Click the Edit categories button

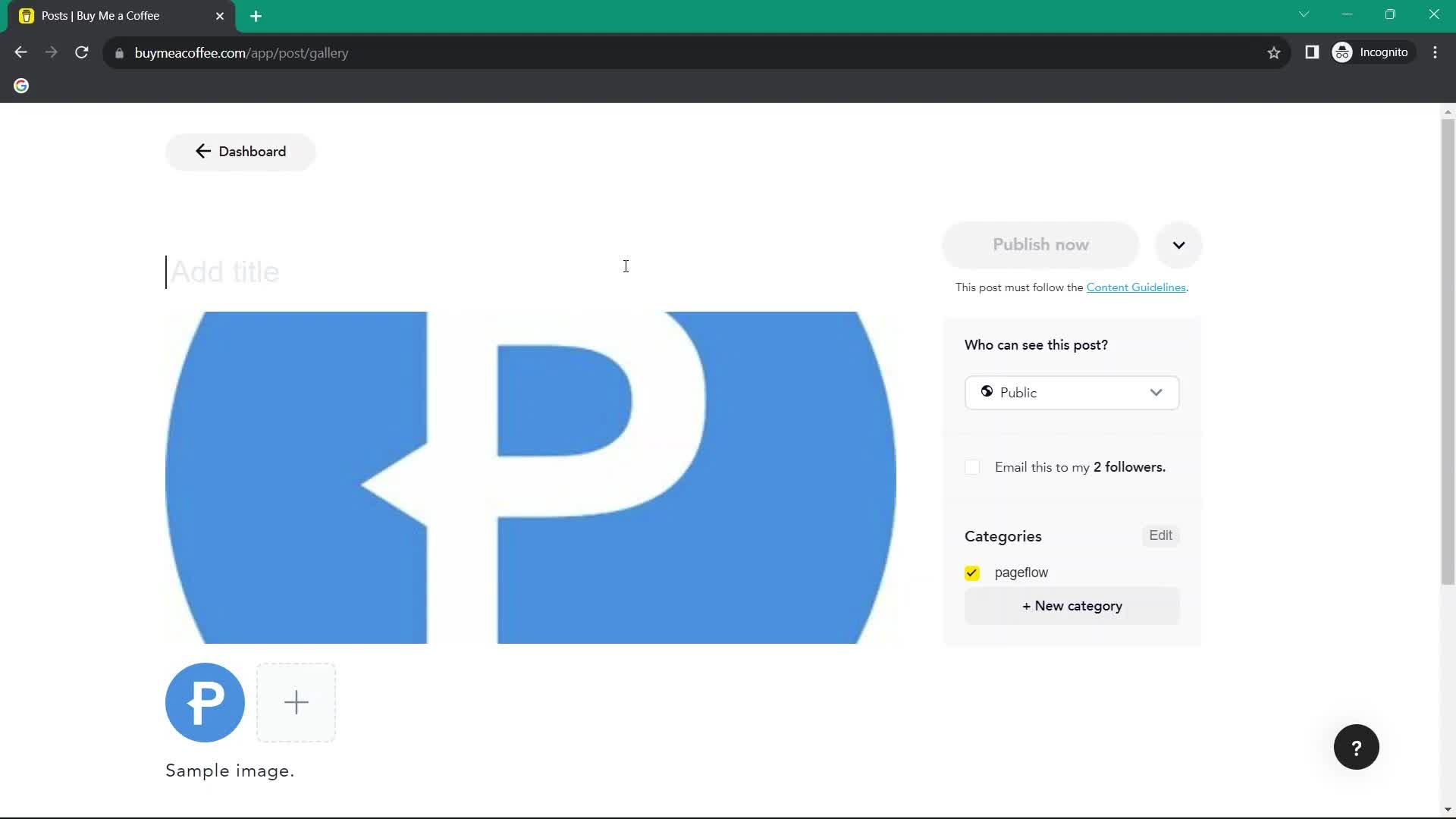pos(1160,535)
